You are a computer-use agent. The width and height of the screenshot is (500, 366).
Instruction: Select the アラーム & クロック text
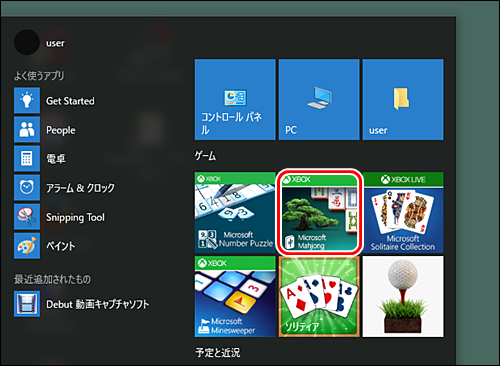80,188
